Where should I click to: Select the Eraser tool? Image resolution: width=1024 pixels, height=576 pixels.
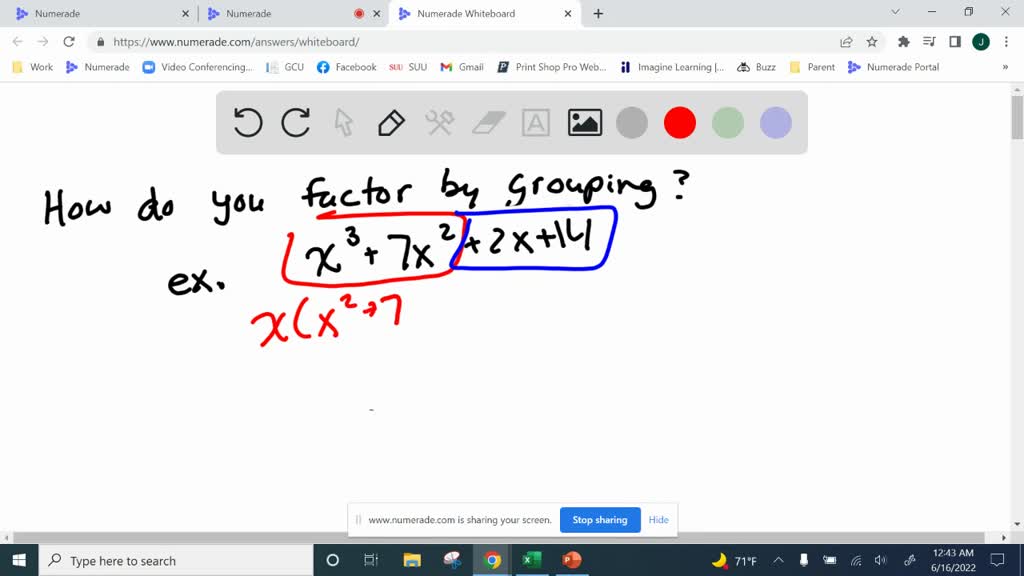click(485, 122)
